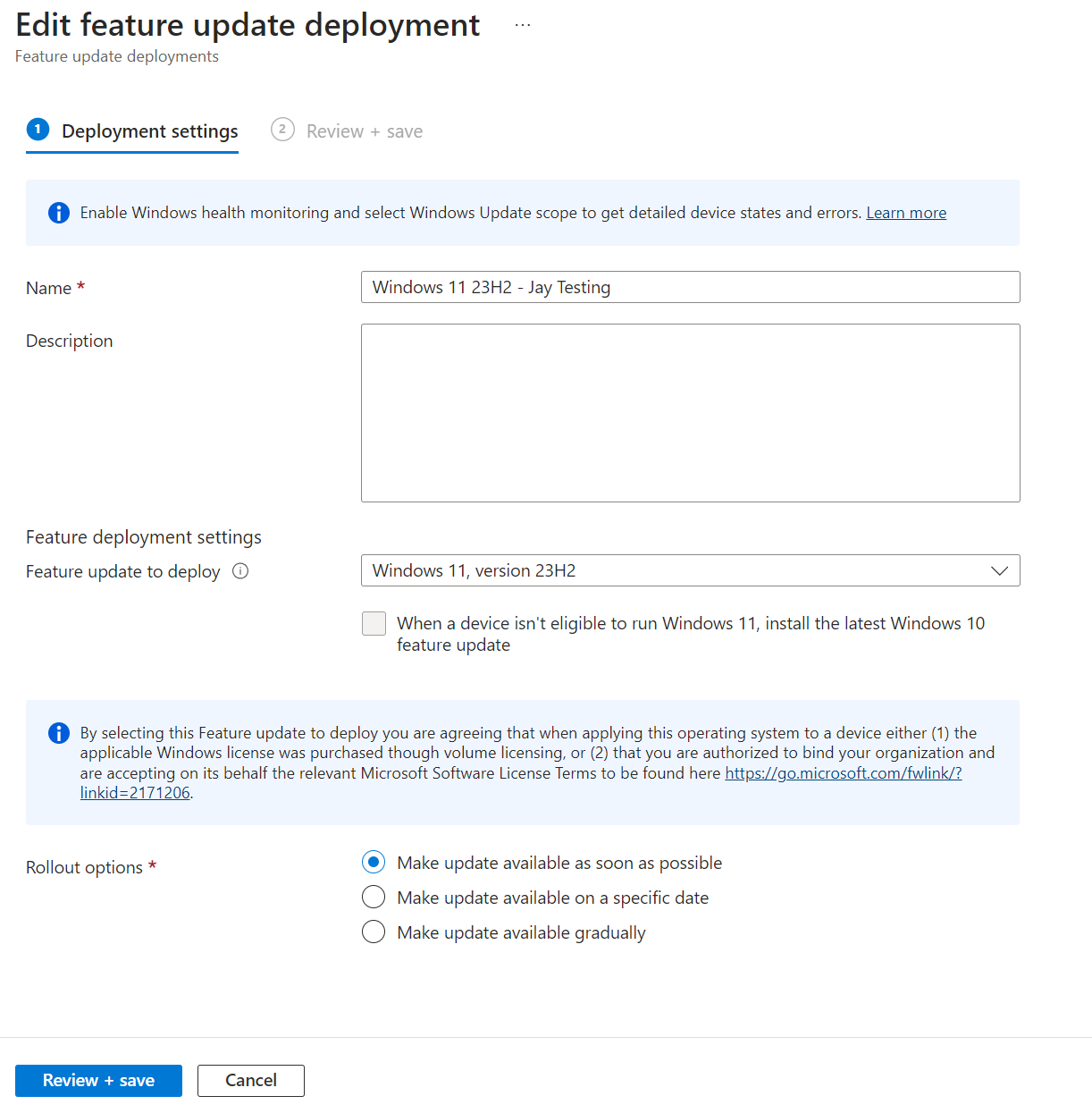Viewport: 1092px width, 1113px height.
Task: Click the Edit feature update deployment title
Action: click(x=248, y=25)
